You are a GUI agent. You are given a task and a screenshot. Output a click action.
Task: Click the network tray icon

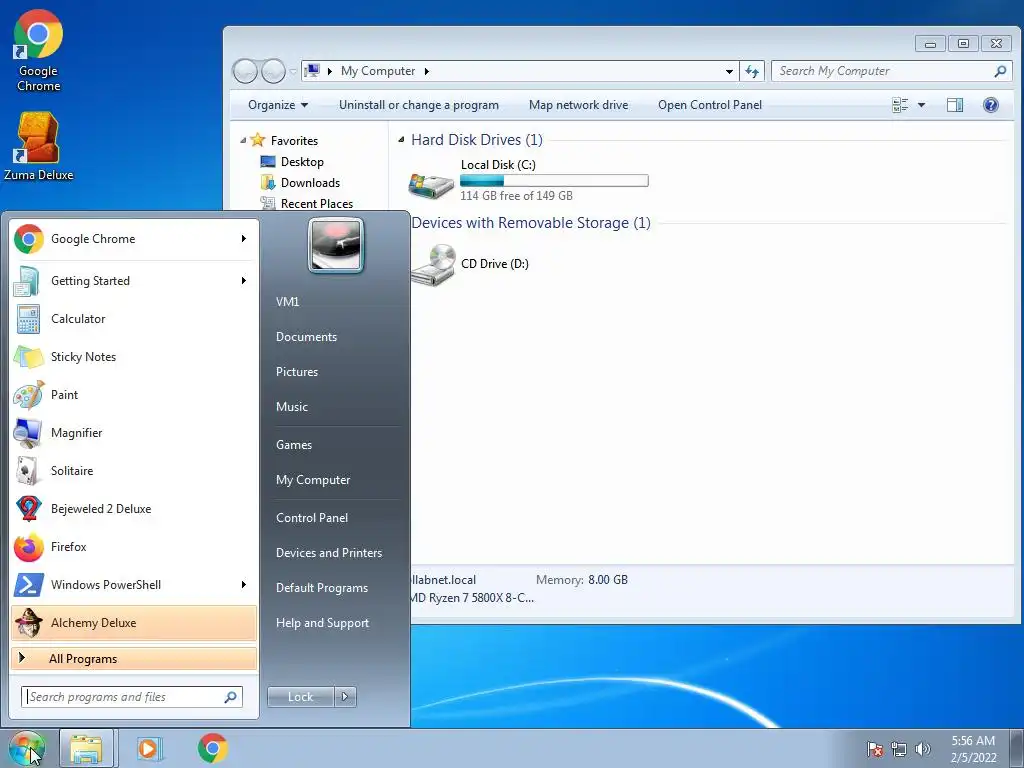pyautogui.click(x=899, y=748)
